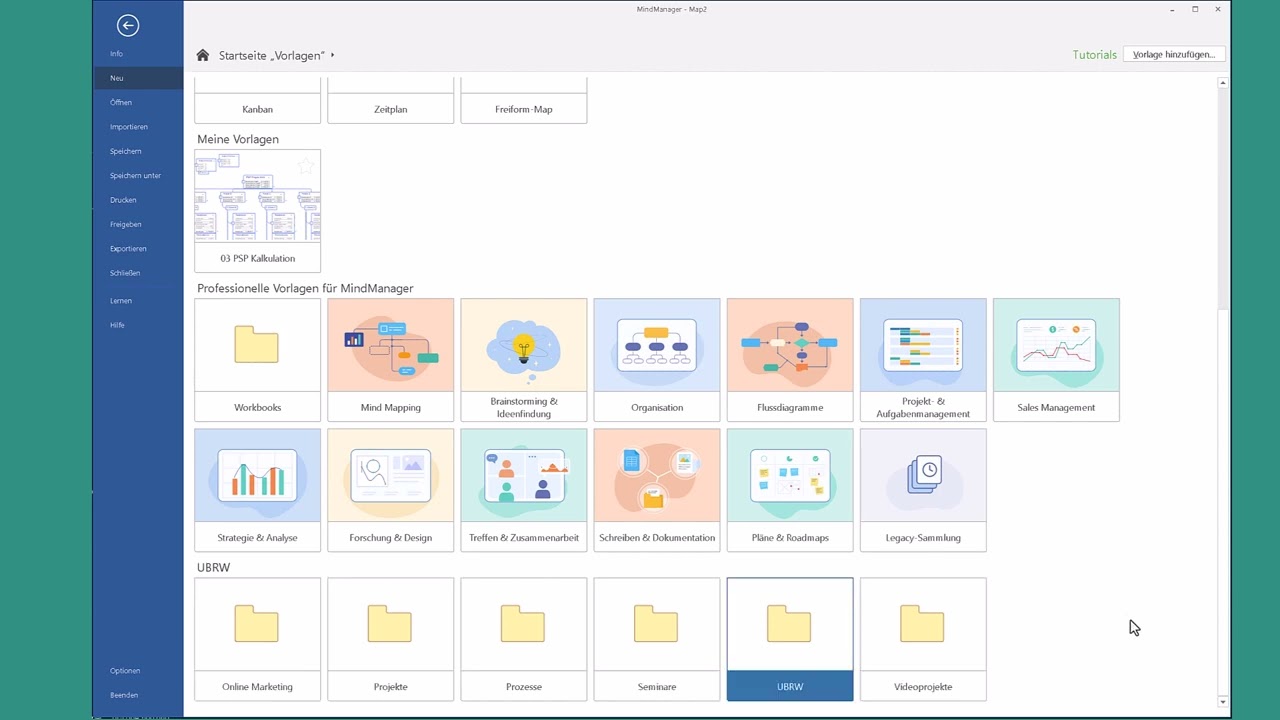Maximize the MindManager window
Image resolution: width=1280 pixels, height=720 pixels.
point(1195,9)
